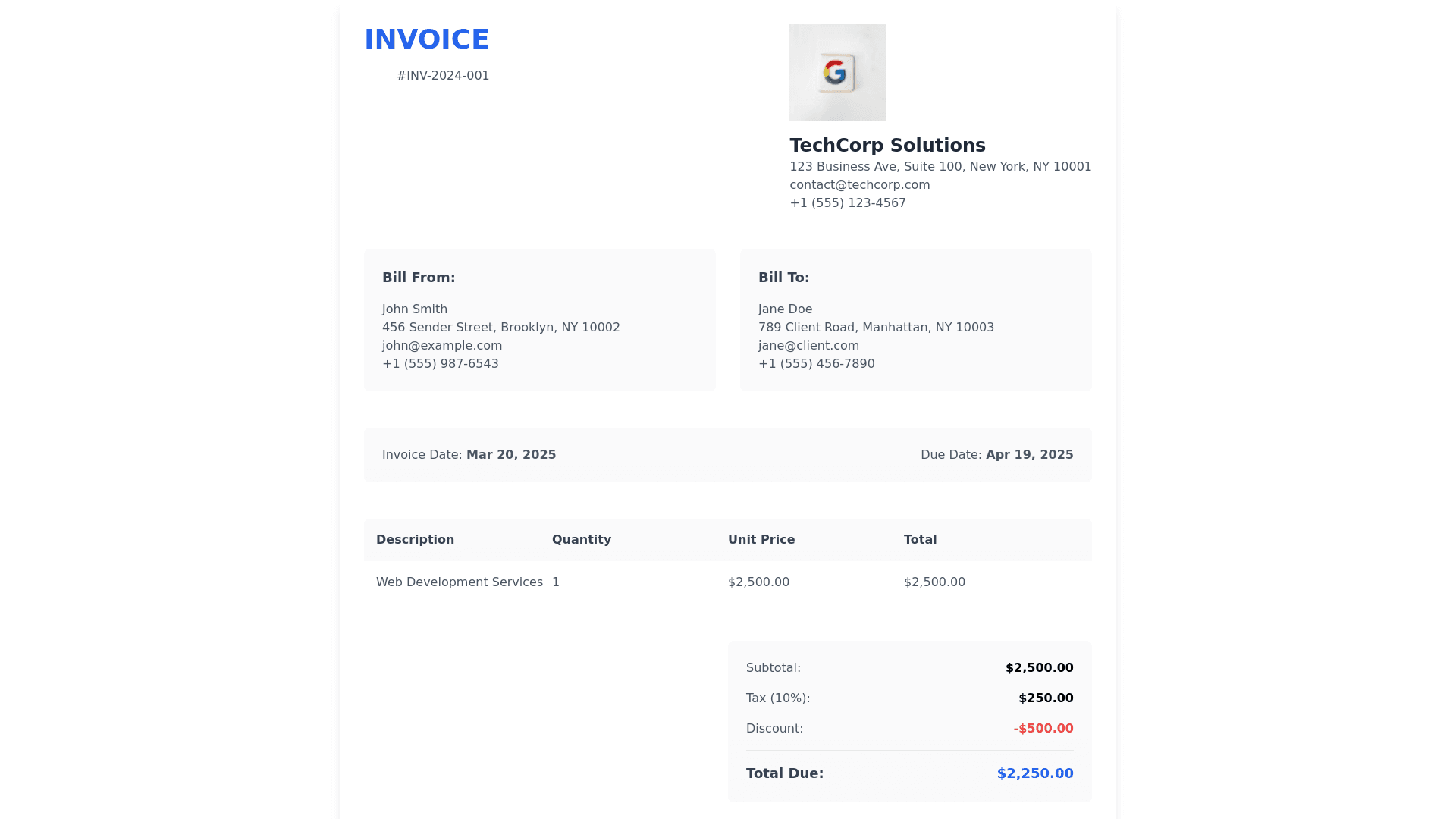Click the Unit Price column header
Image resolution: width=1456 pixels, height=819 pixels.
click(x=761, y=540)
